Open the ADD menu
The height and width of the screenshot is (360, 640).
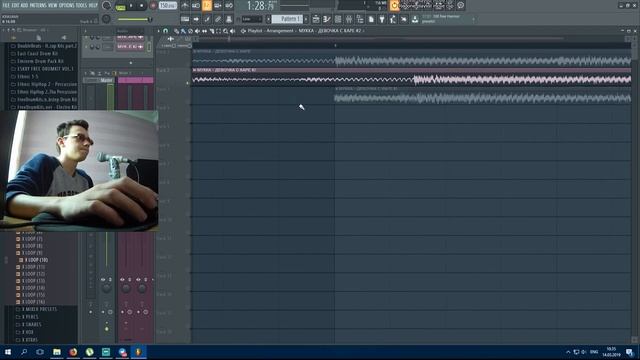(24, 5)
